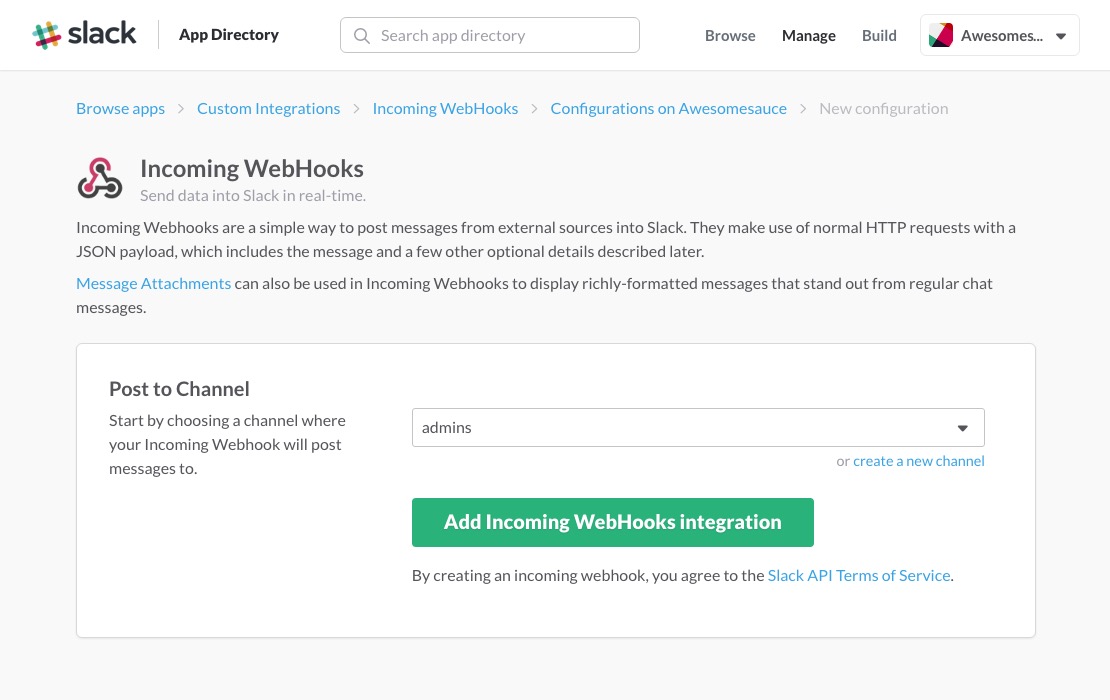Open Configurations on Awesomesauce breadcrumb
Viewport: 1110px width, 700px height.
coord(668,108)
